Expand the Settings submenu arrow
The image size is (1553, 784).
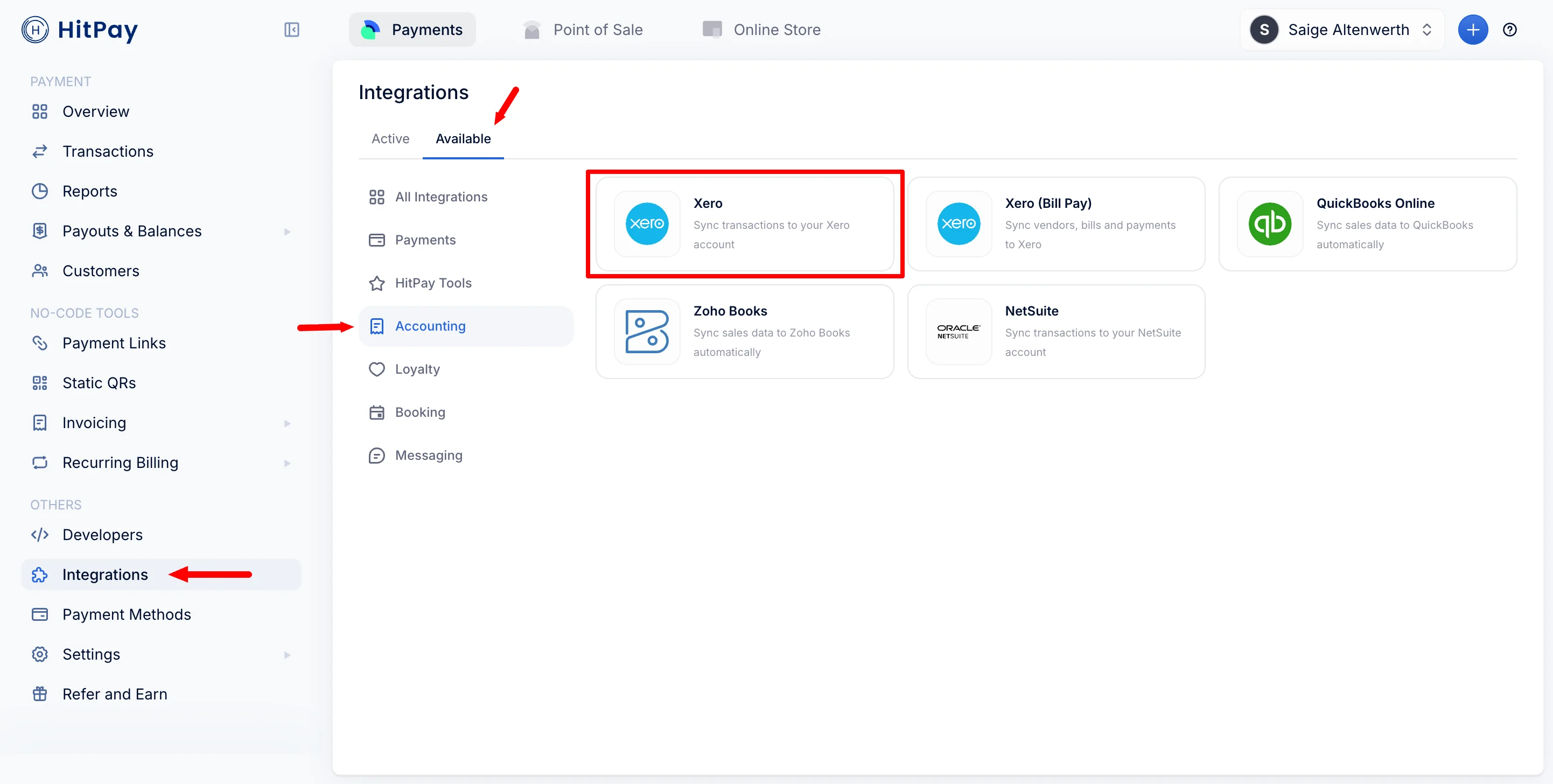[x=287, y=654]
